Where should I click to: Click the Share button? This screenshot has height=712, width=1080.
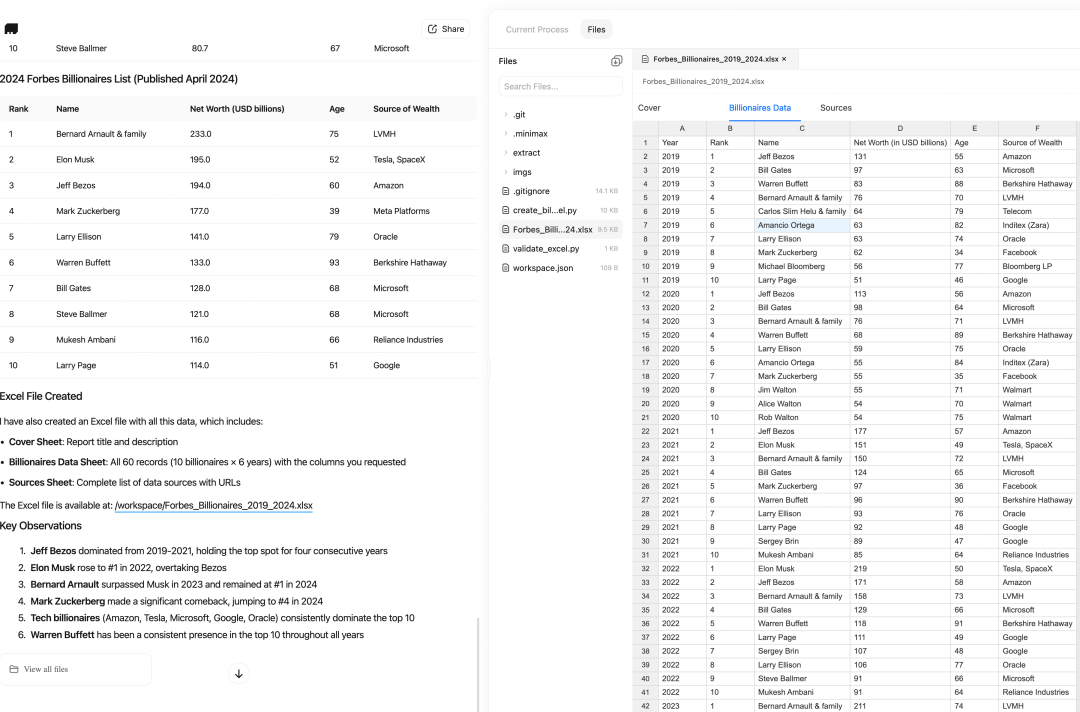click(x=445, y=29)
